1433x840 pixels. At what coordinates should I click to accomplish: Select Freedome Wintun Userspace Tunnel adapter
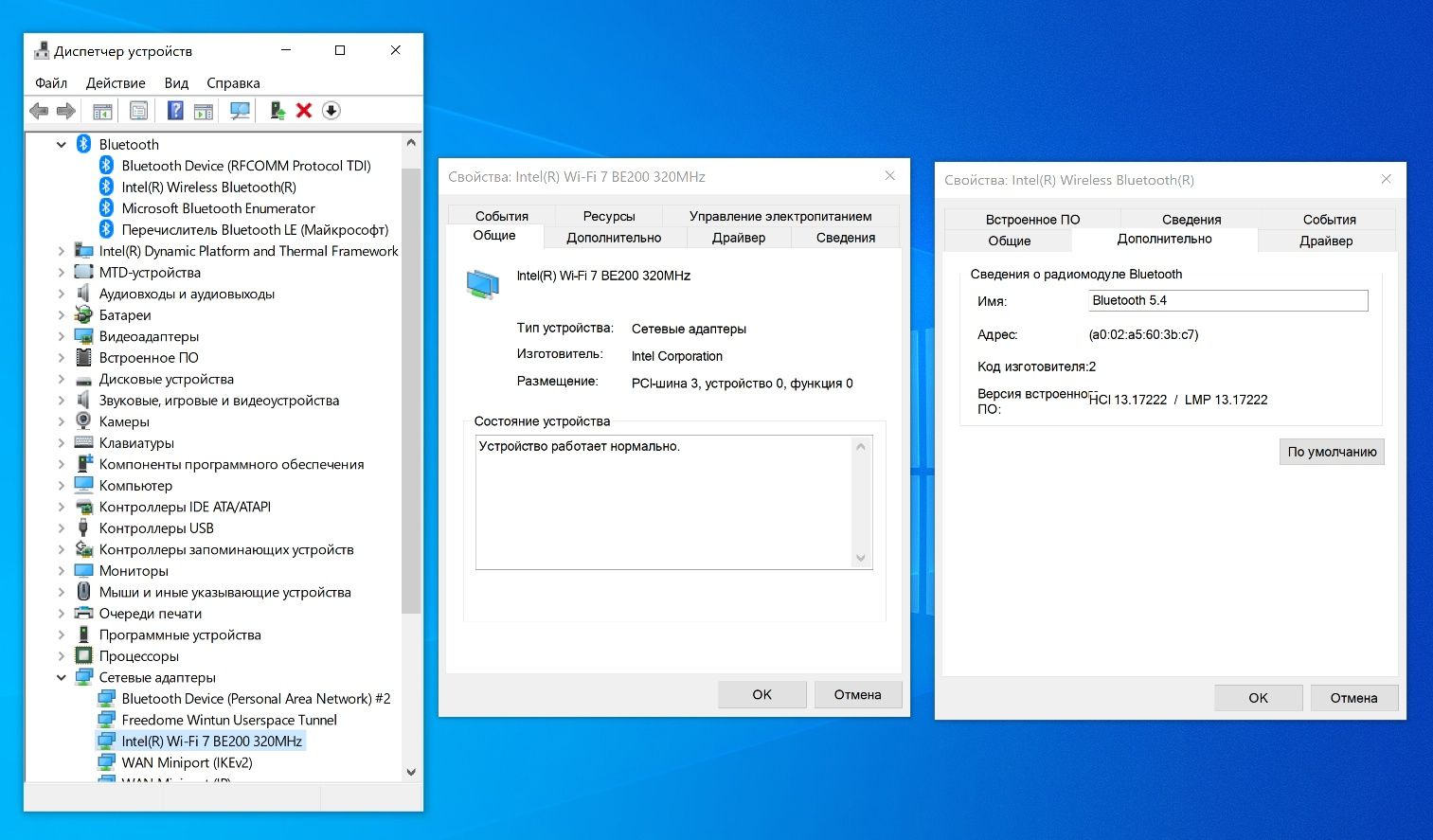coord(229,720)
